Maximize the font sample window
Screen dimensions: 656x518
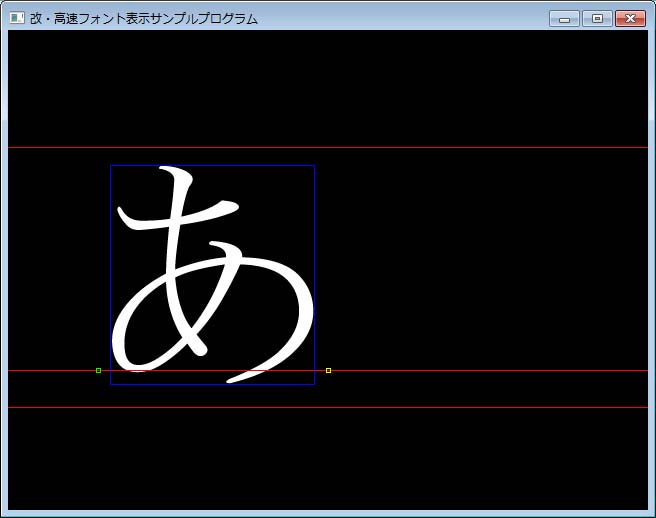click(x=597, y=19)
